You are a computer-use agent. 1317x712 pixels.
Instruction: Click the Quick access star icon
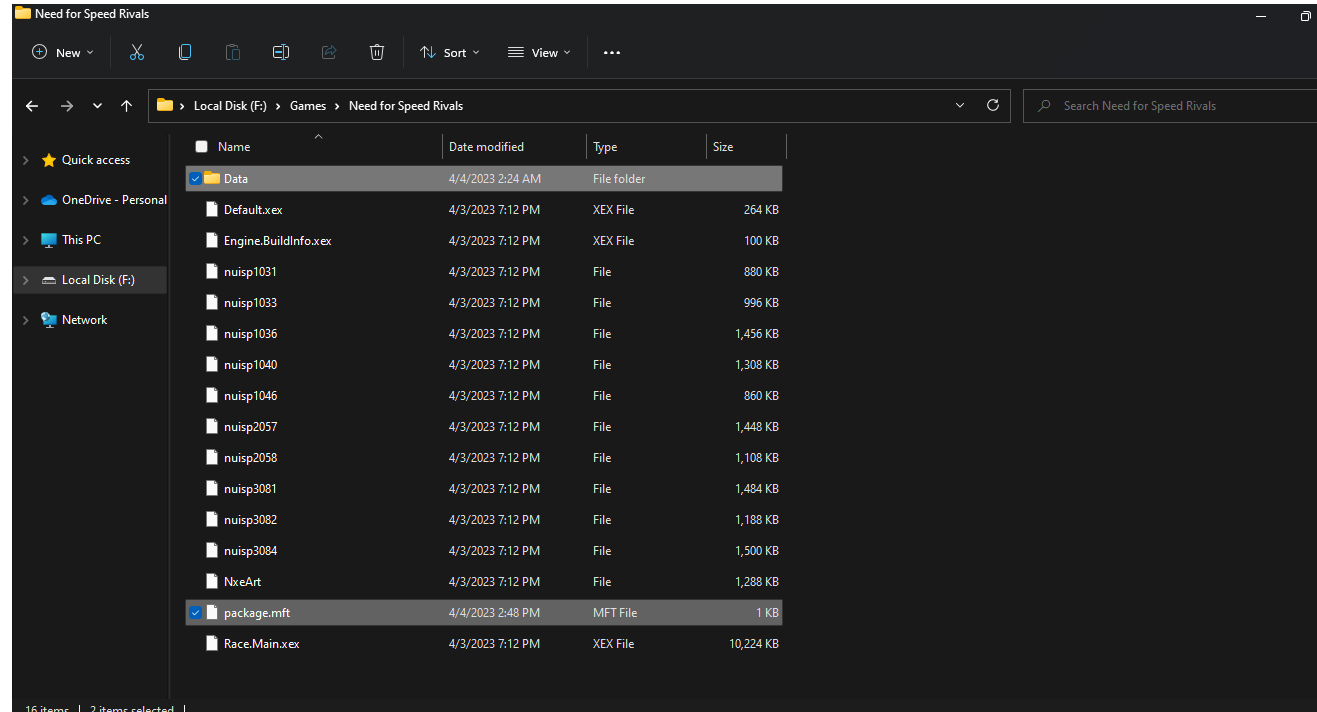coord(49,160)
